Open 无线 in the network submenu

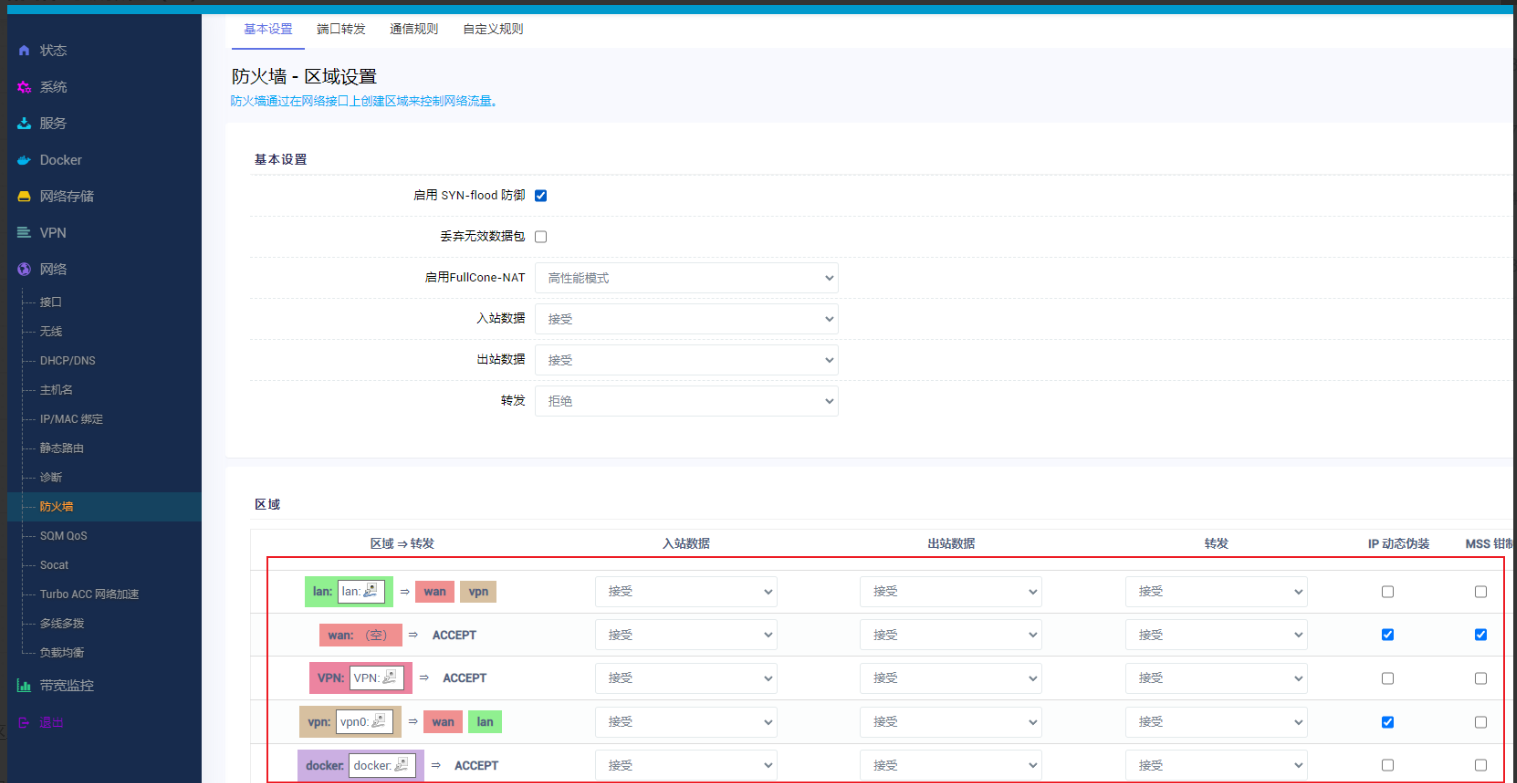click(x=51, y=331)
